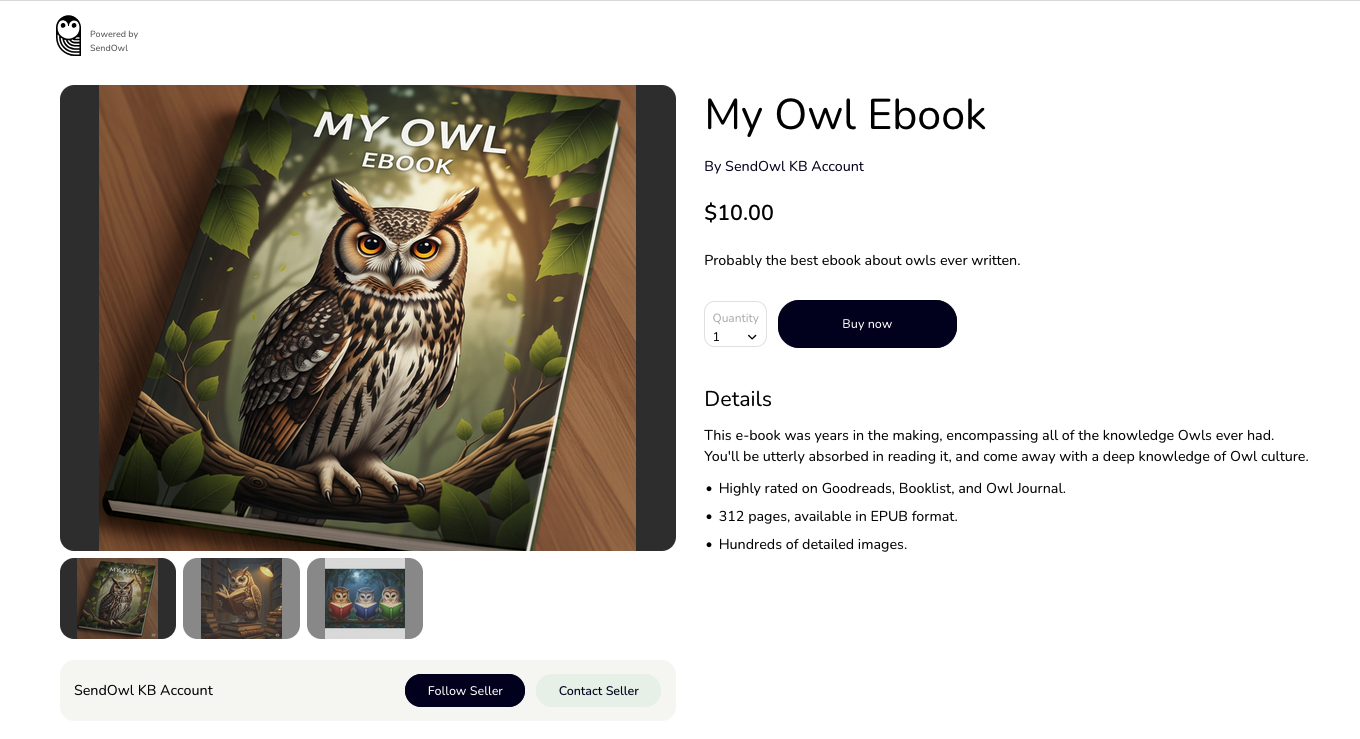Click the large My Owl Ebook cover image

click(x=368, y=318)
